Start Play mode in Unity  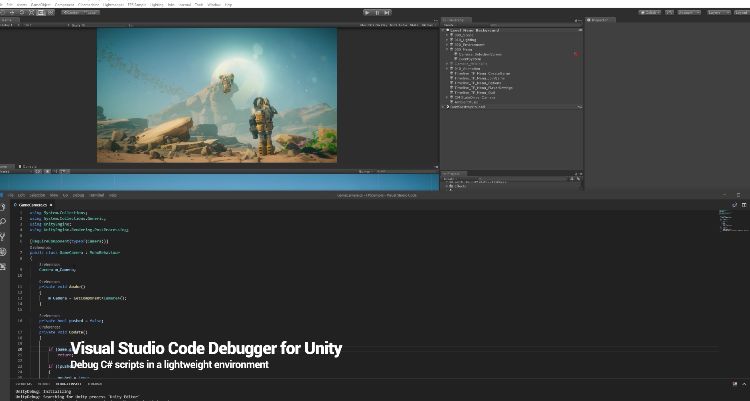coord(367,12)
